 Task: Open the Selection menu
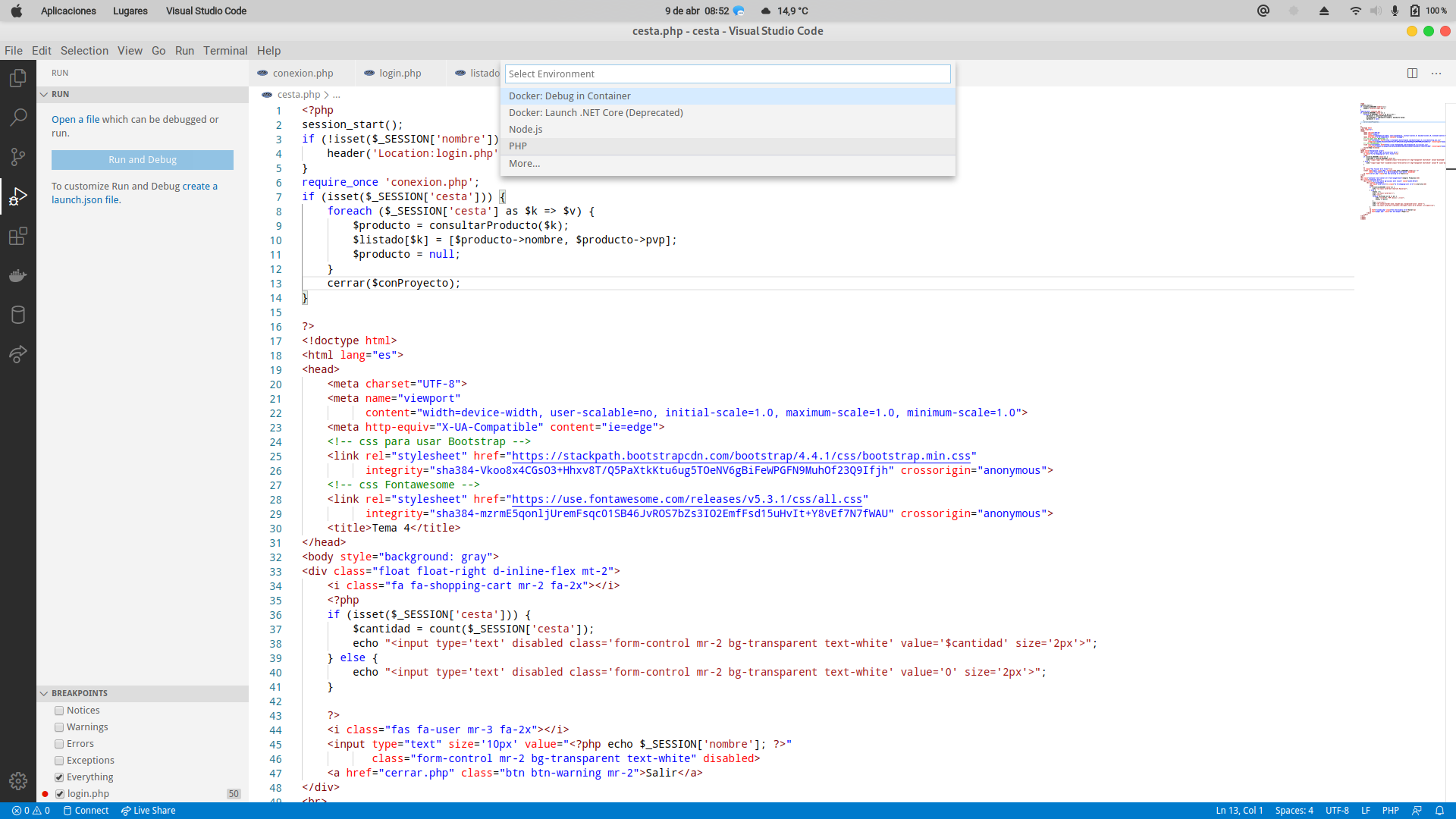[x=84, y=51]
